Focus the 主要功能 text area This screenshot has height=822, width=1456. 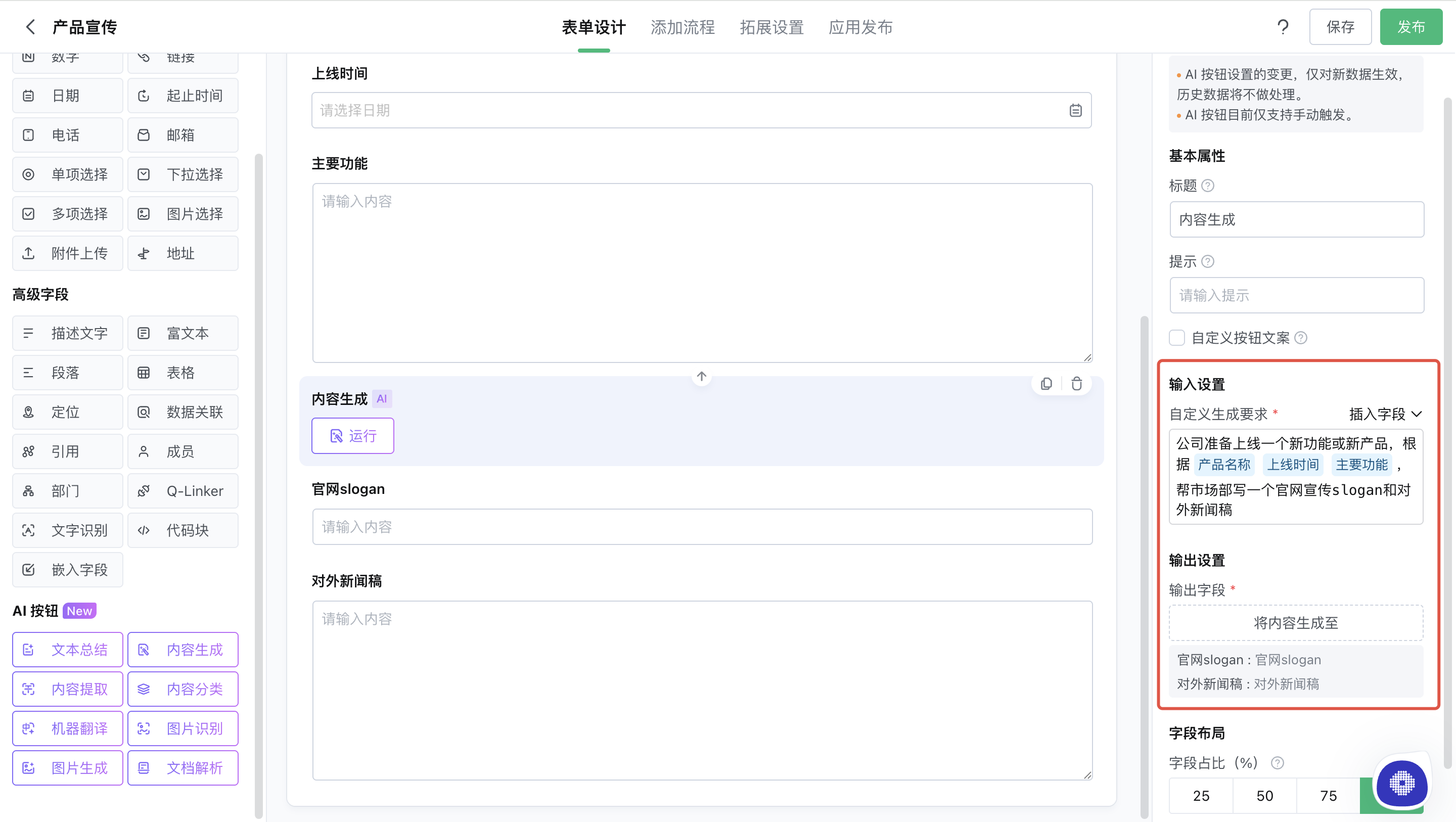click(702, 272)
